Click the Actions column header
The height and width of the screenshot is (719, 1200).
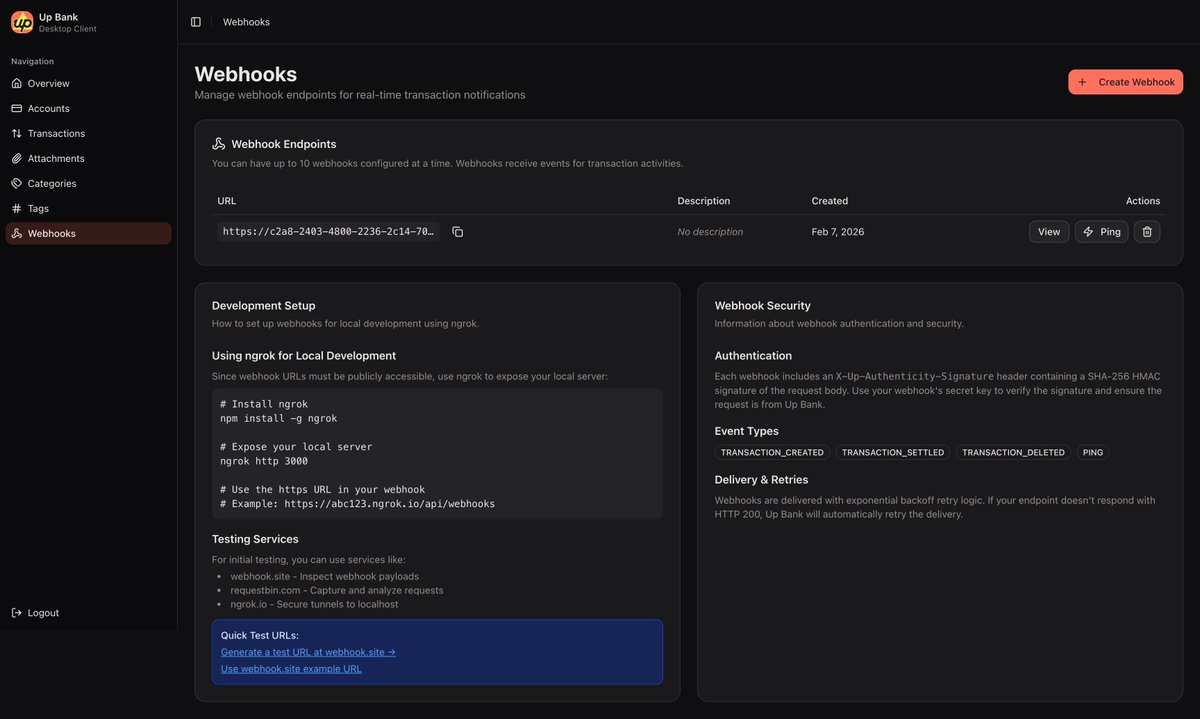(x=1143, y=201)
